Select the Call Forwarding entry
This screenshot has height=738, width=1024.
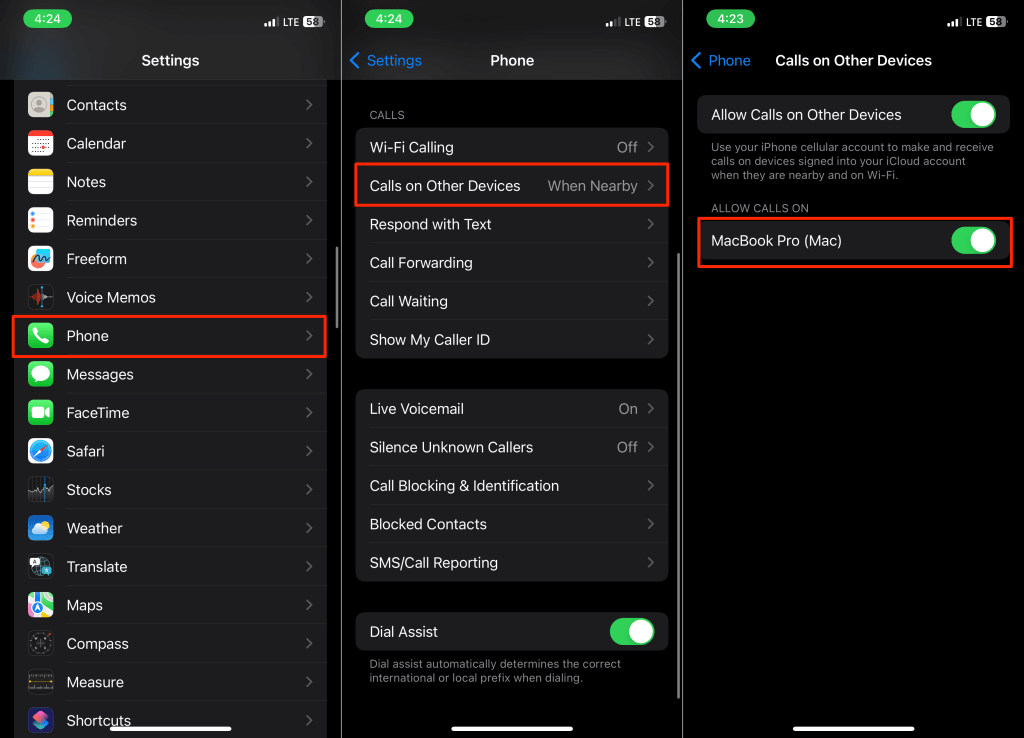pyautogui.click(x=512, y=263)
